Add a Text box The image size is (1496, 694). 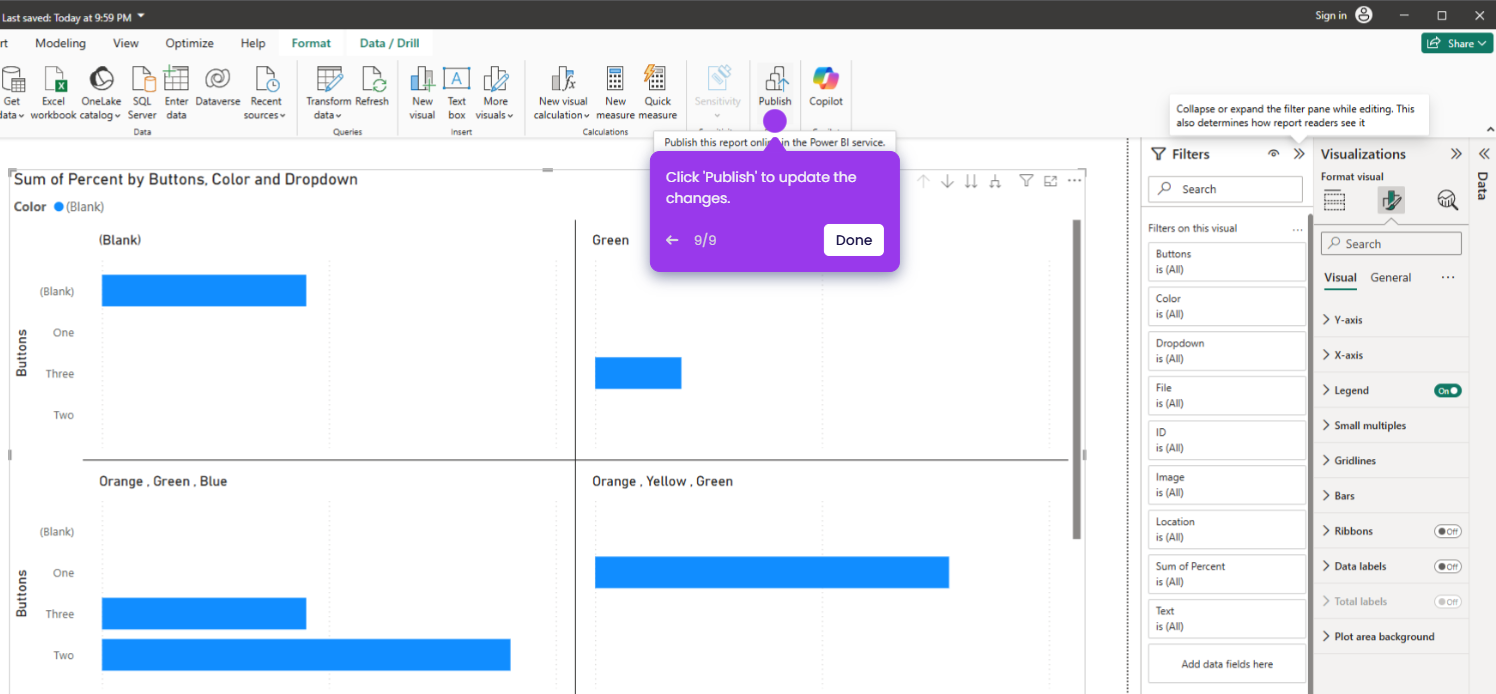click(x=457, y=93)
